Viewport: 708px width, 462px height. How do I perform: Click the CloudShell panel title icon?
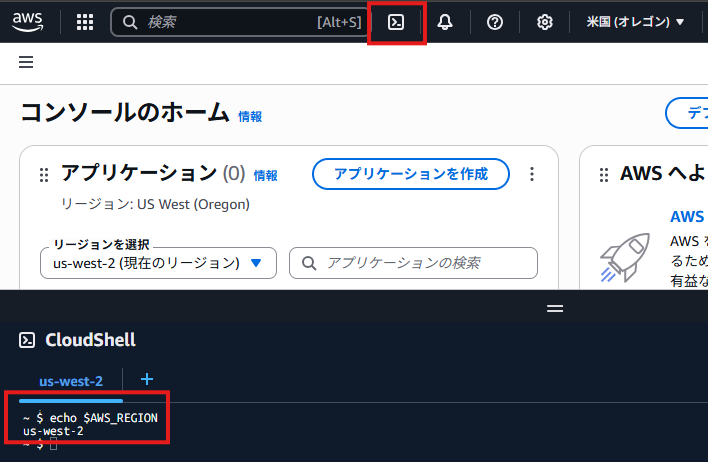coord(27,340)
